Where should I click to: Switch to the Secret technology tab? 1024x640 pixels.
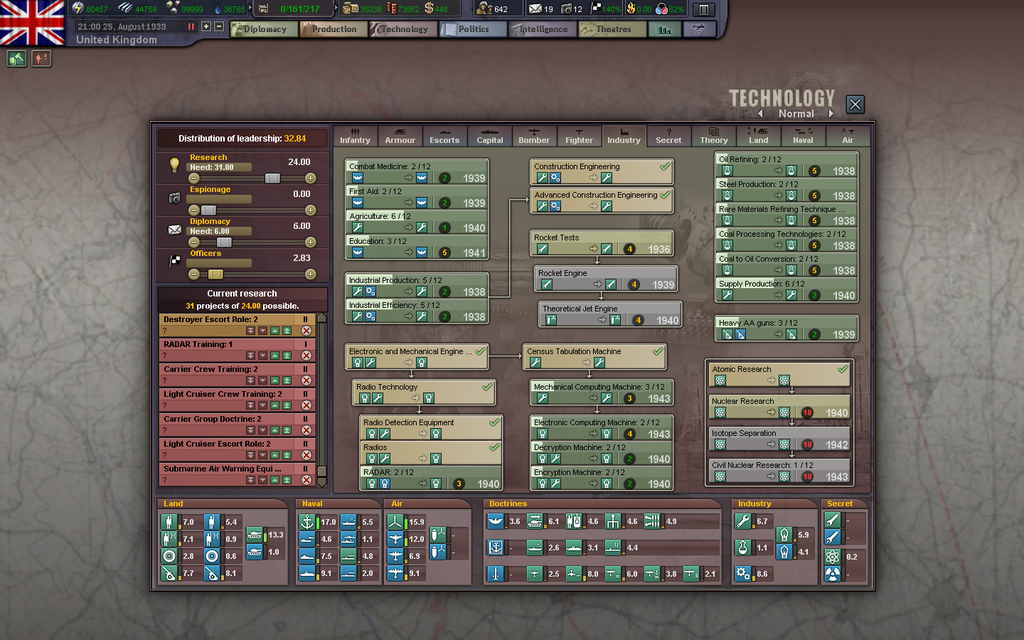668,136
